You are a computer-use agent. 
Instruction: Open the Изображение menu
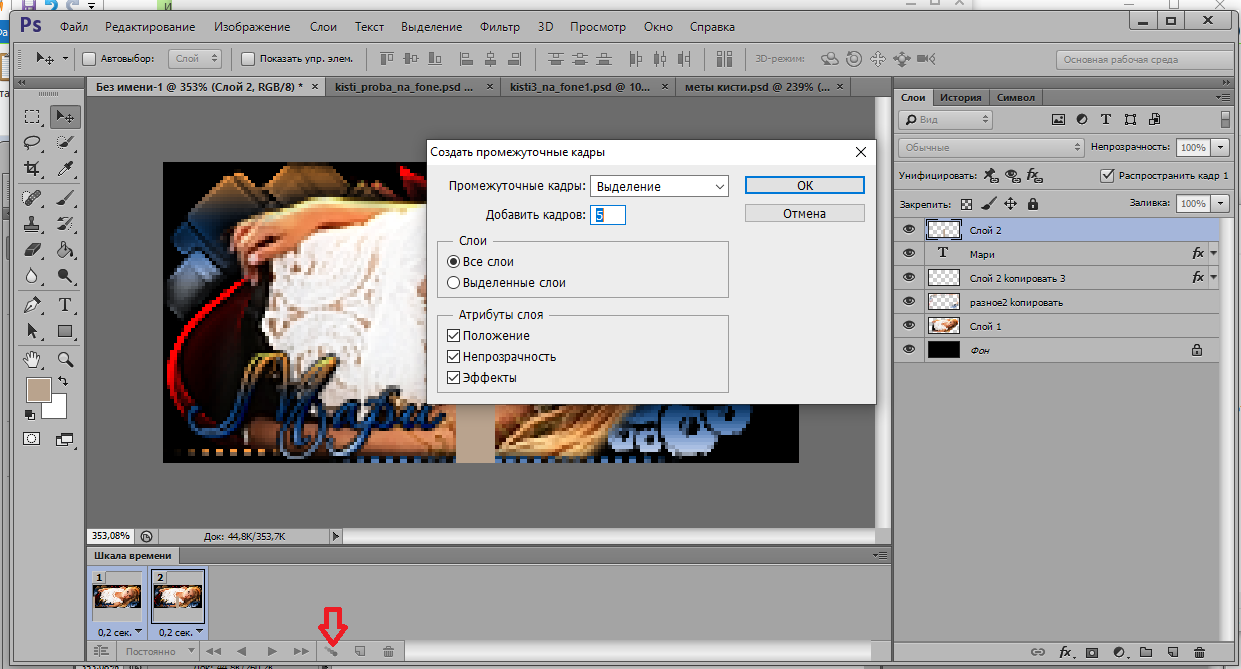pos(254,27)
